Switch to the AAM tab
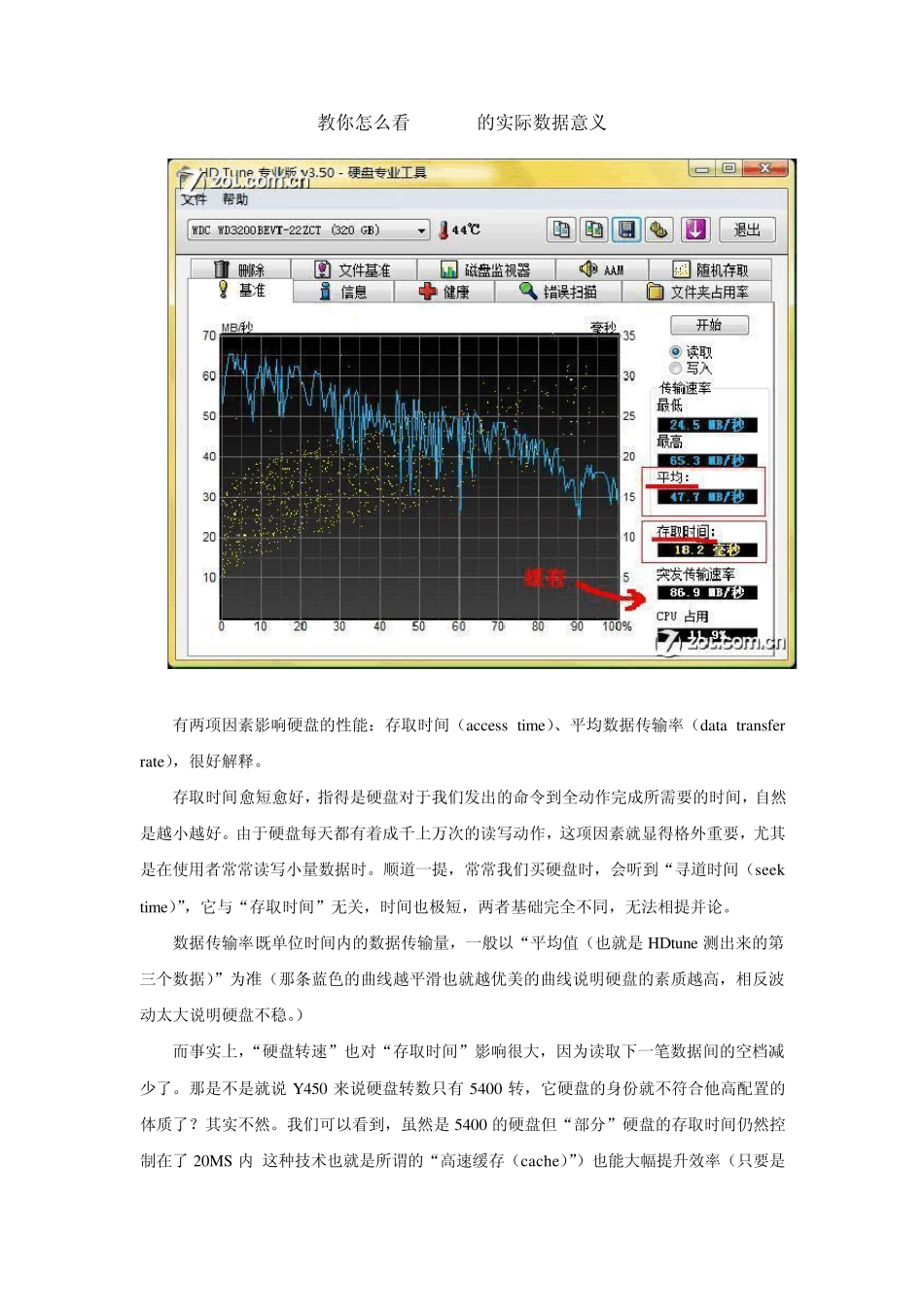The image size is (924, 1307). pyautogui.click(x=602, y=269)
